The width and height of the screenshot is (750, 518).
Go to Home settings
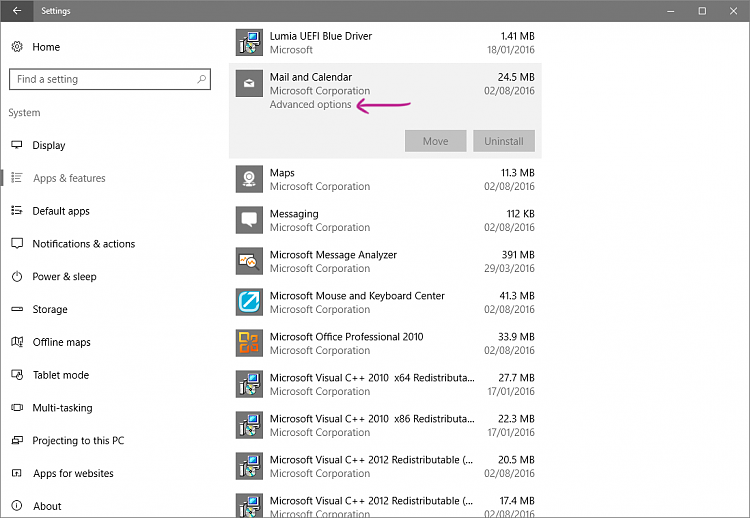click(x=46, y=47)
